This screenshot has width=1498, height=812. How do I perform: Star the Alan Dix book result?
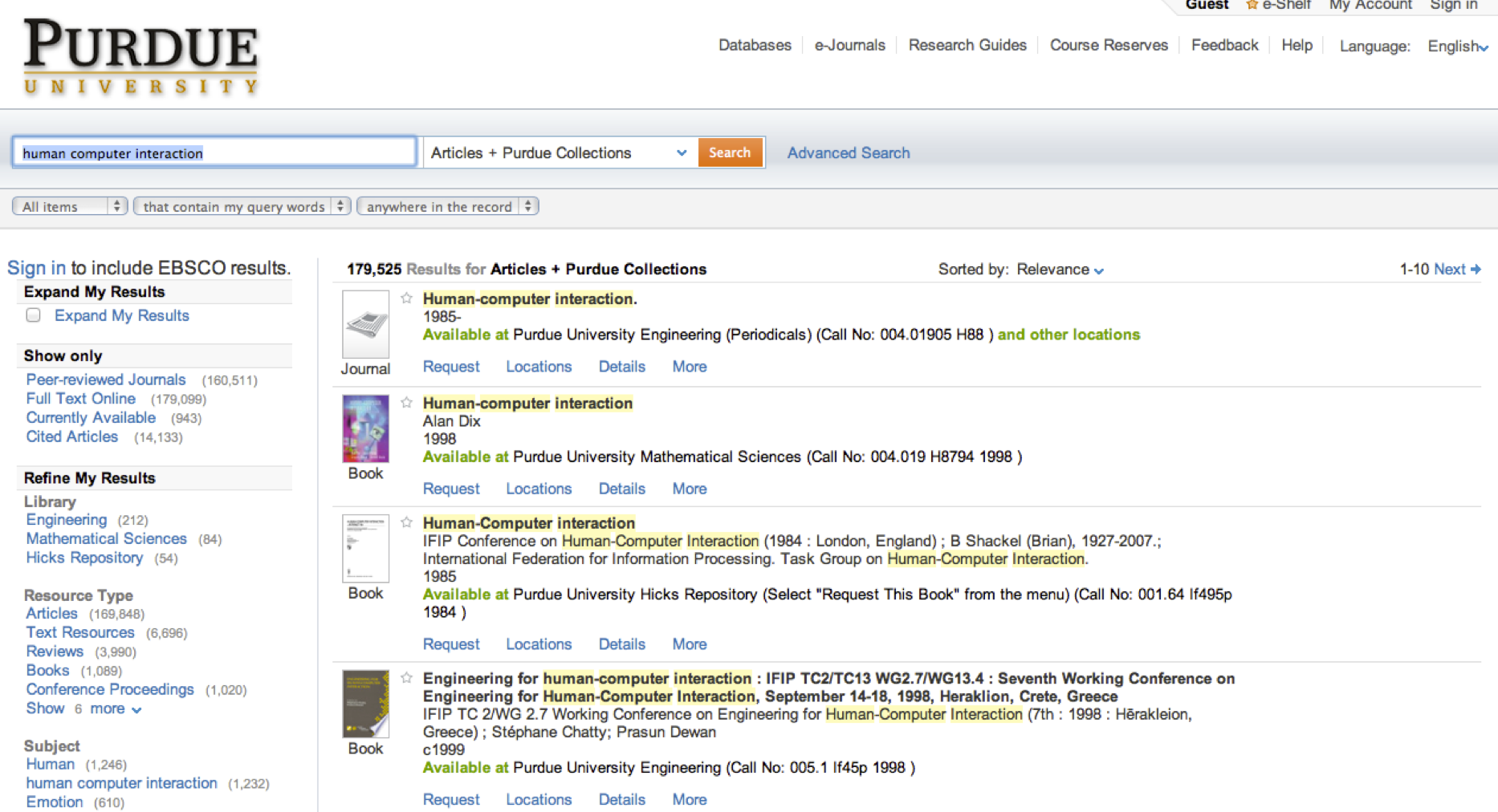pos(406,403)
